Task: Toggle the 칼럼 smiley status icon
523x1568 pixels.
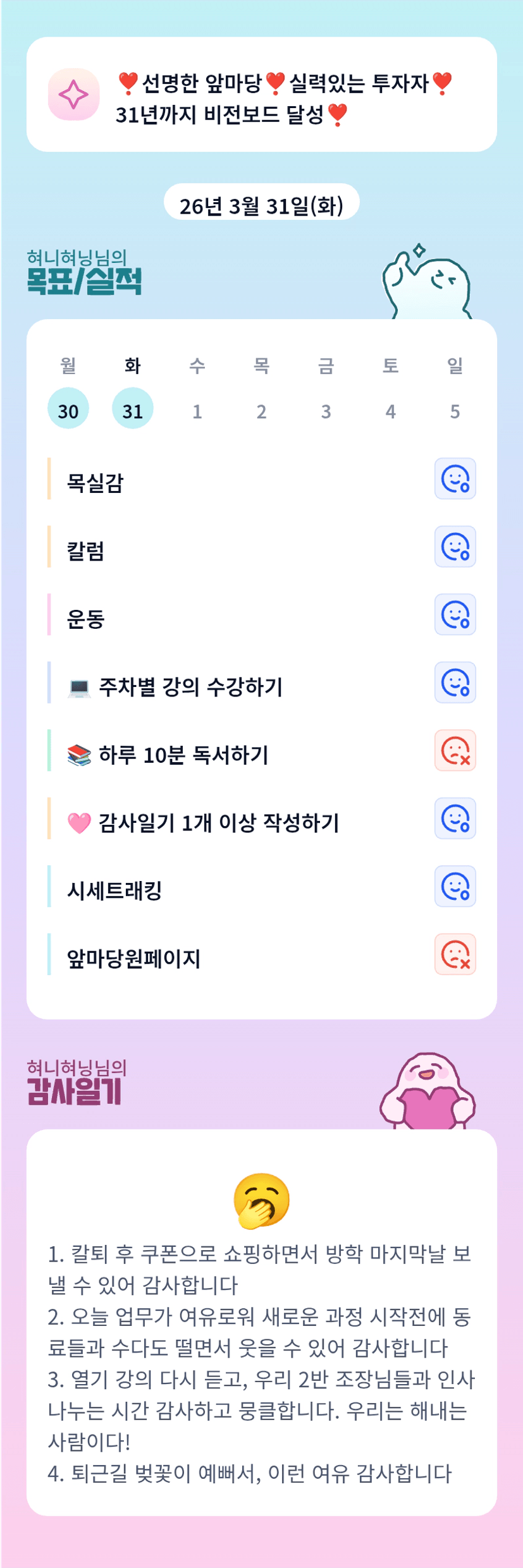Action: tap(455, 547)
